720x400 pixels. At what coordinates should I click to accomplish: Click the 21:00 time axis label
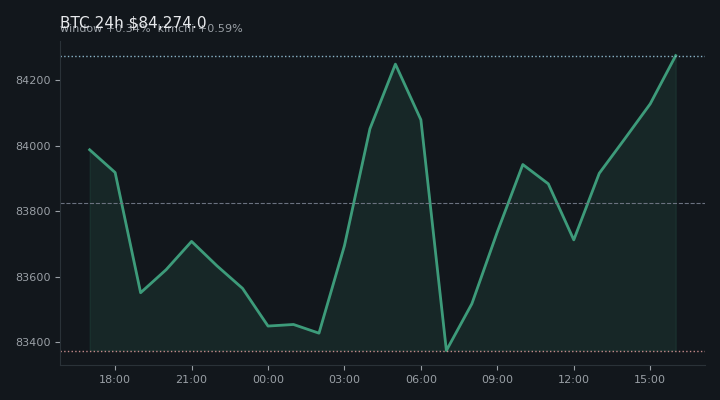pos(191,379)
